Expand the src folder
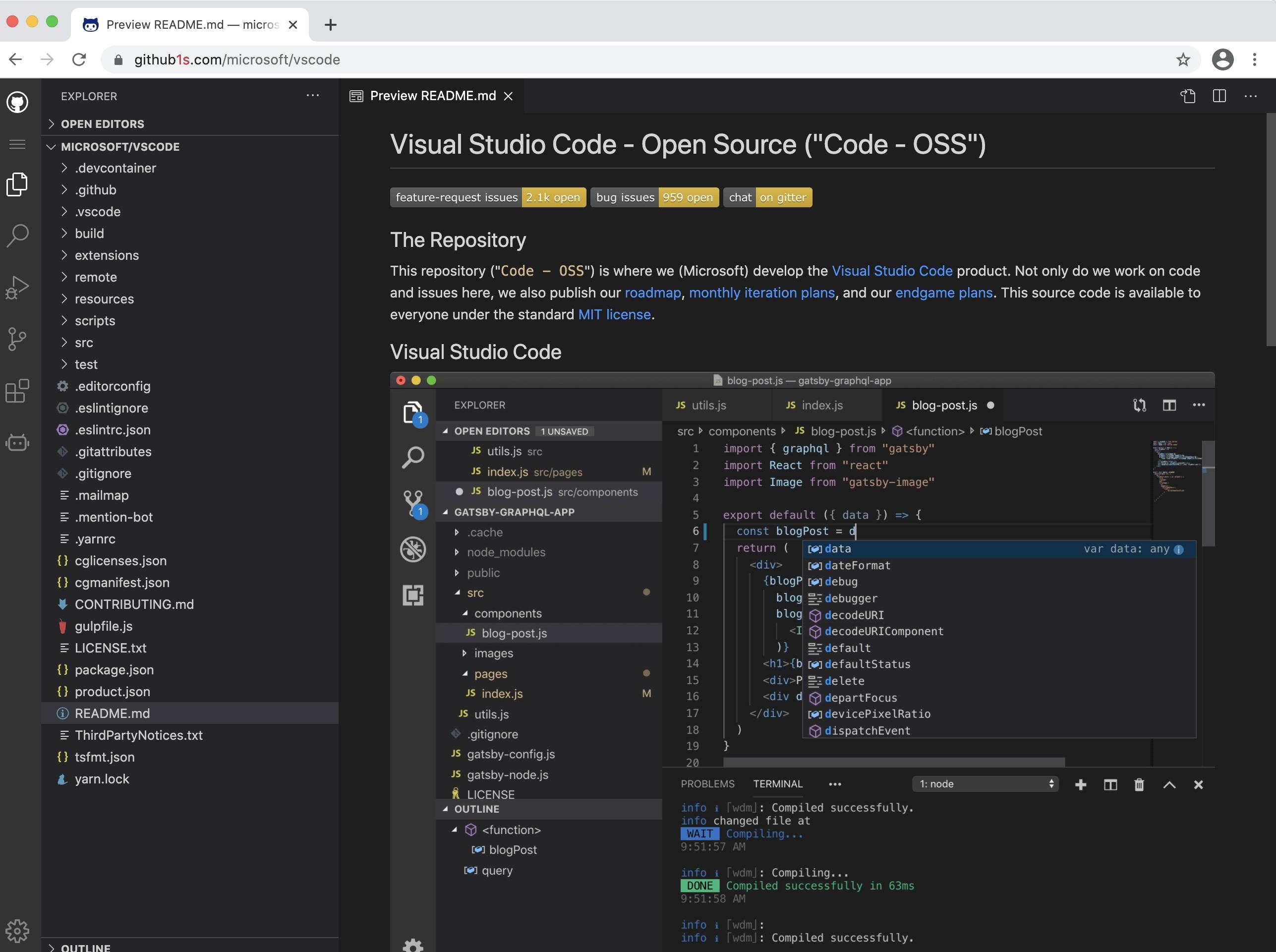 (x=189, y=343)
